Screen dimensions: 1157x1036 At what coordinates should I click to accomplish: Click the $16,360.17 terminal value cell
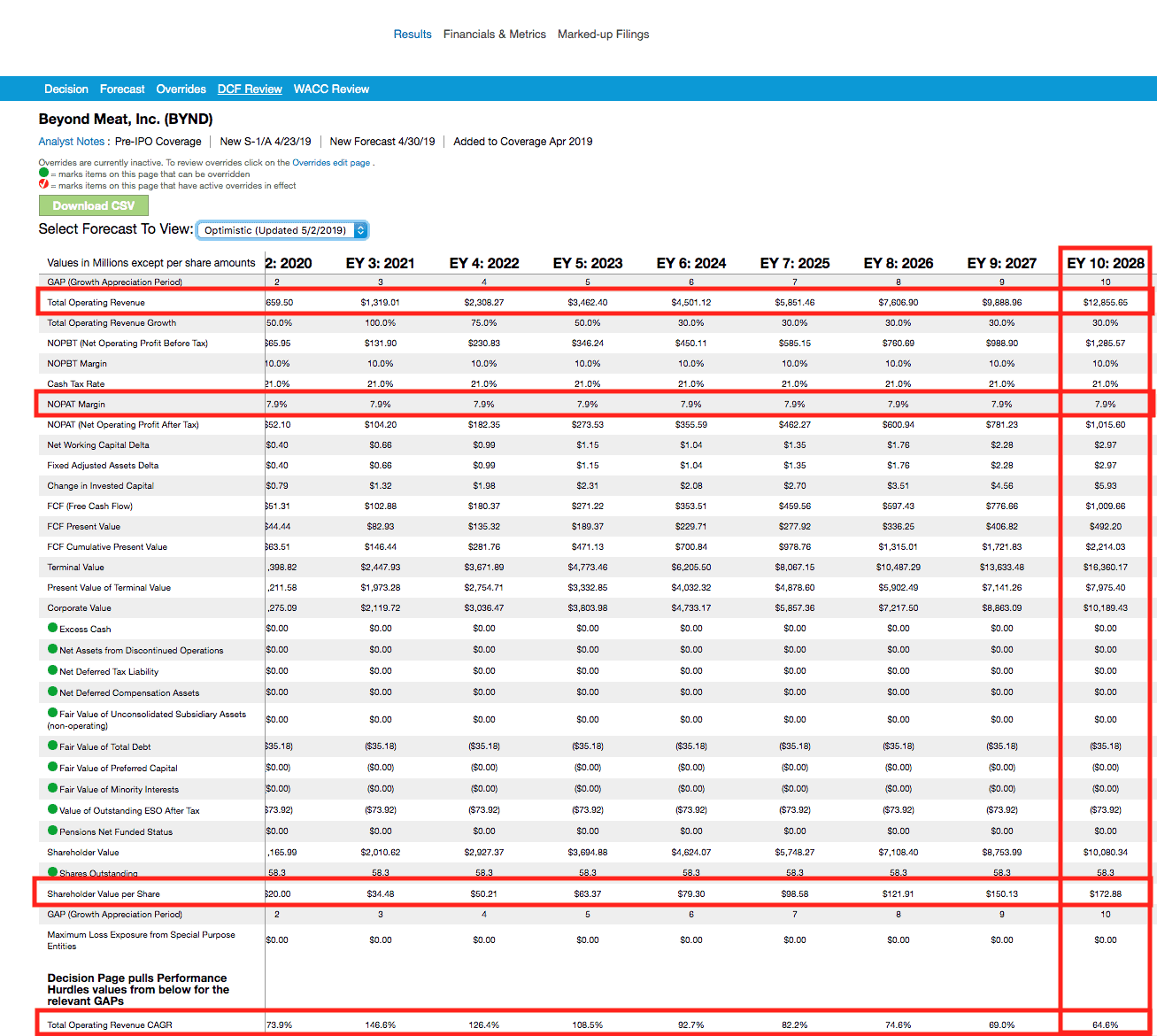1106,568
